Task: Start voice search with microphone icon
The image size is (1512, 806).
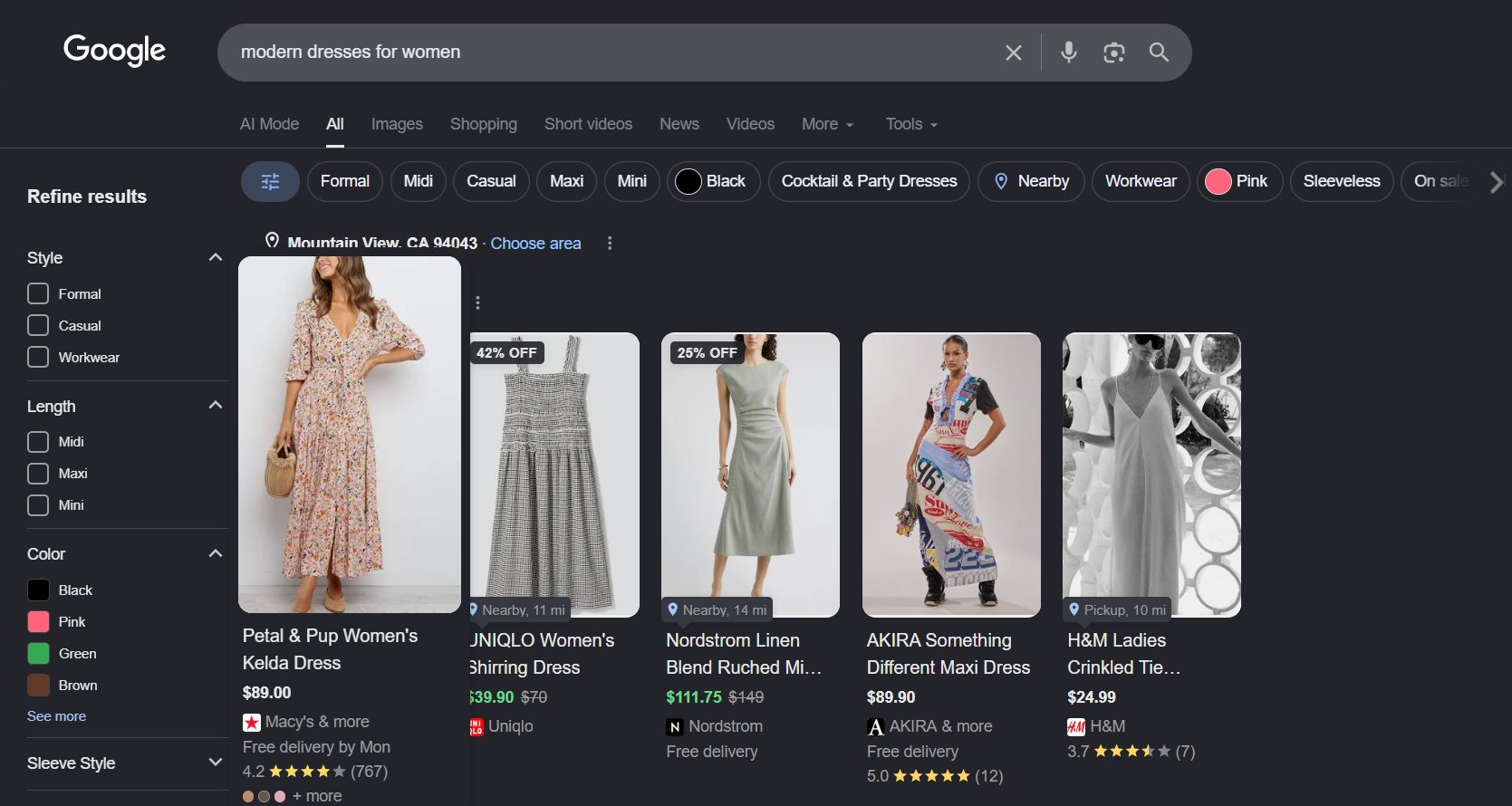Action: [1069, 53]
